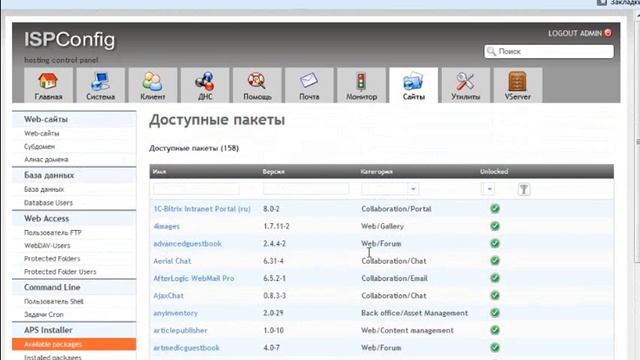The height and width of the screenshot is (360, 640).
Task: Toggle unlocked status for 1C-Bitrix
Action: [495, 209]
